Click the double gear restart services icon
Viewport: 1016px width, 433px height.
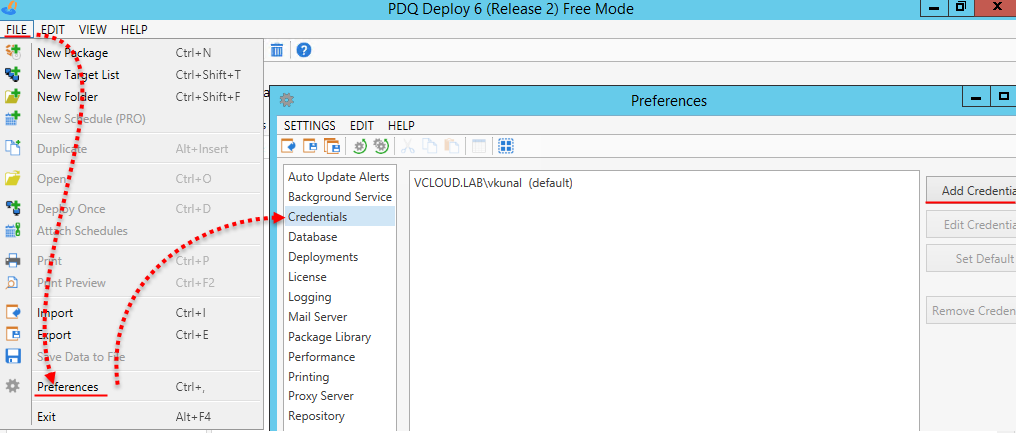[x=381, y=146]
